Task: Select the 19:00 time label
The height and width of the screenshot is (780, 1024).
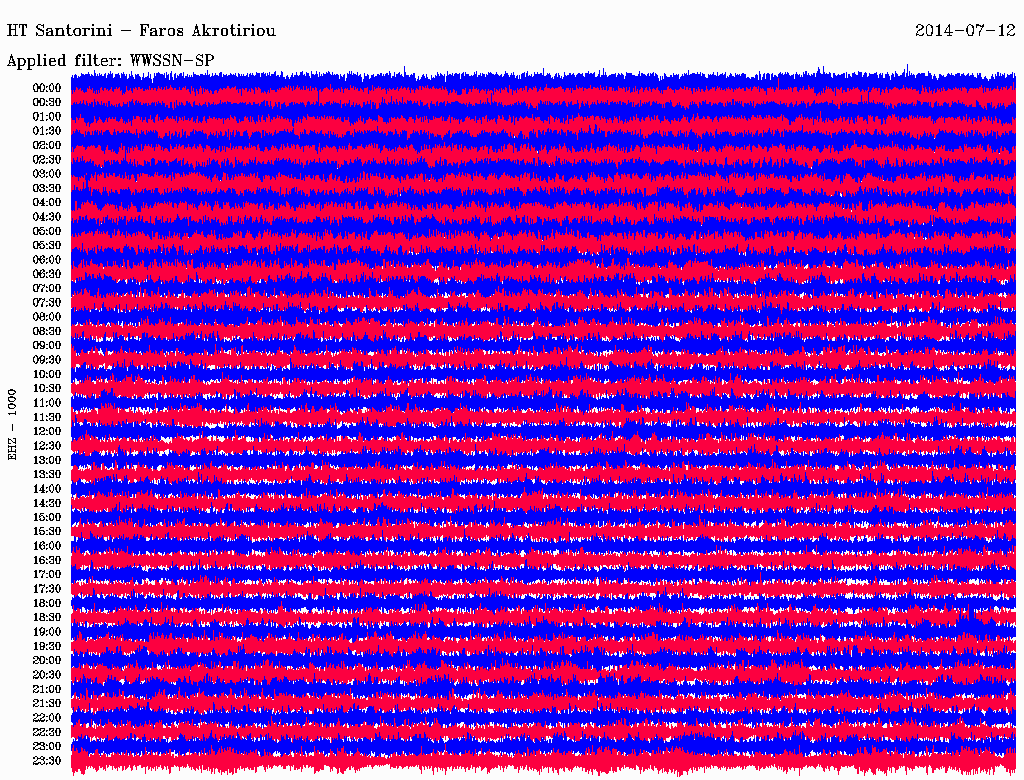Action: [x=47, y=632]
